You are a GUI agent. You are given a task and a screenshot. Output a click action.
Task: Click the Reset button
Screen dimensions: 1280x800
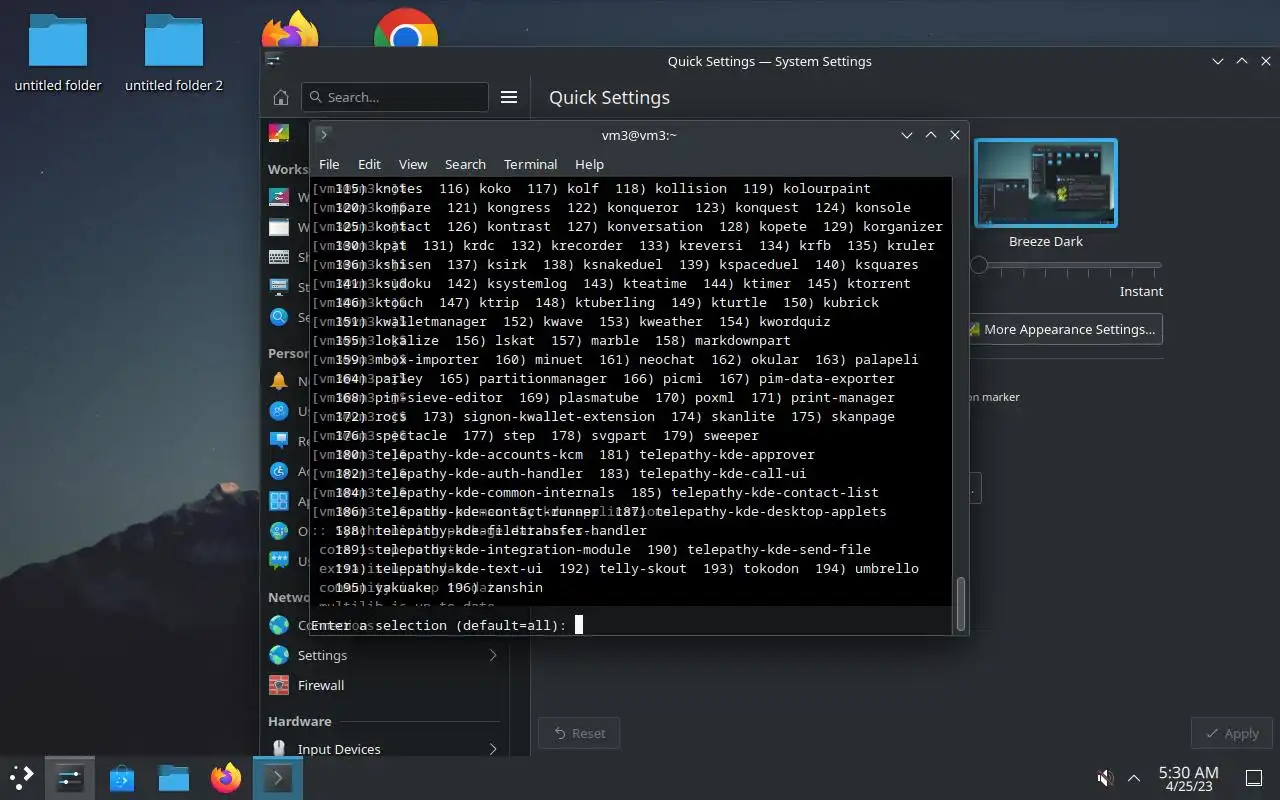coord(579,733)
